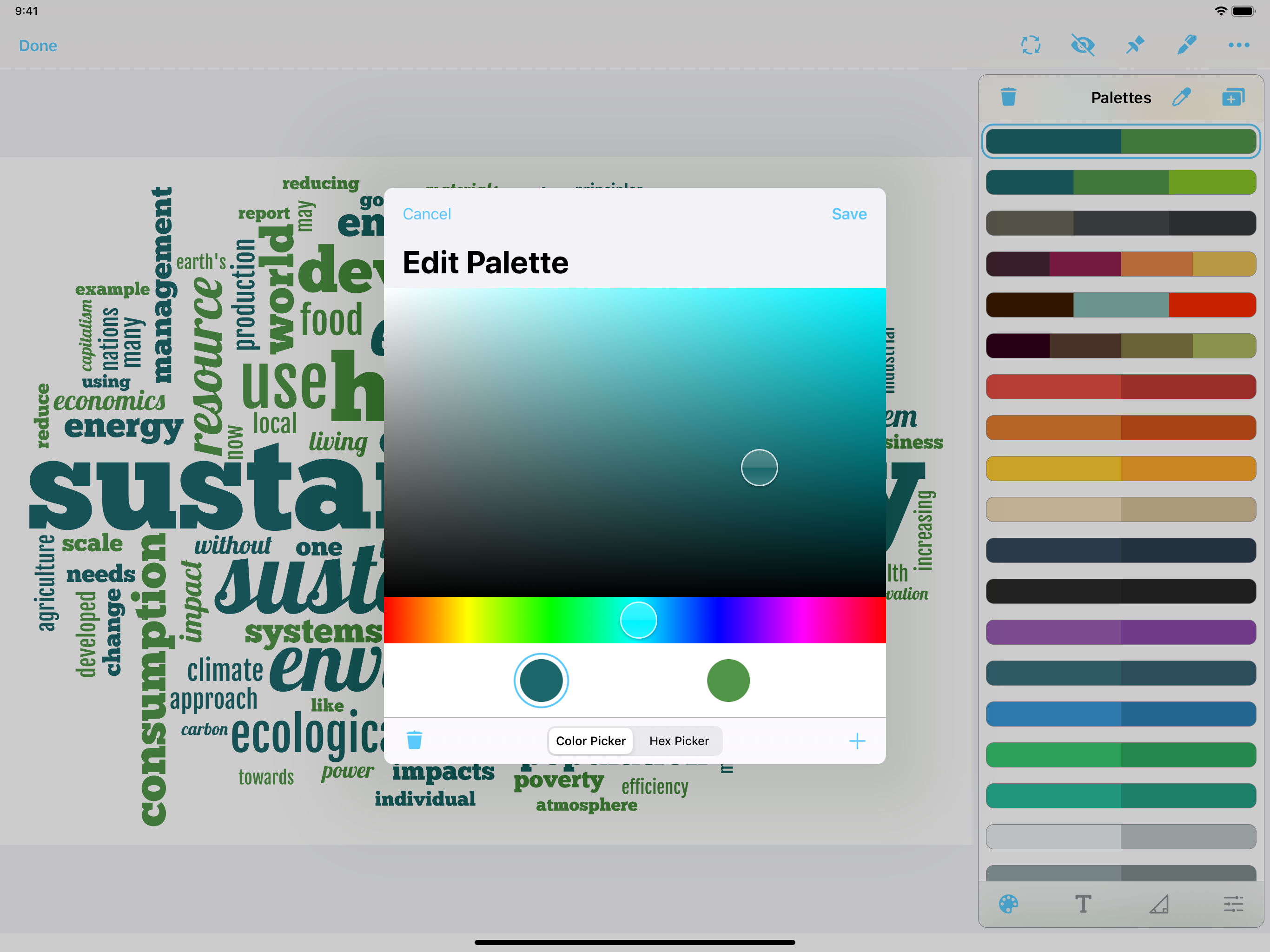The image size is (1270, 952).
Task: Select the Color Picker segment
Action: (x=590, y=740)
